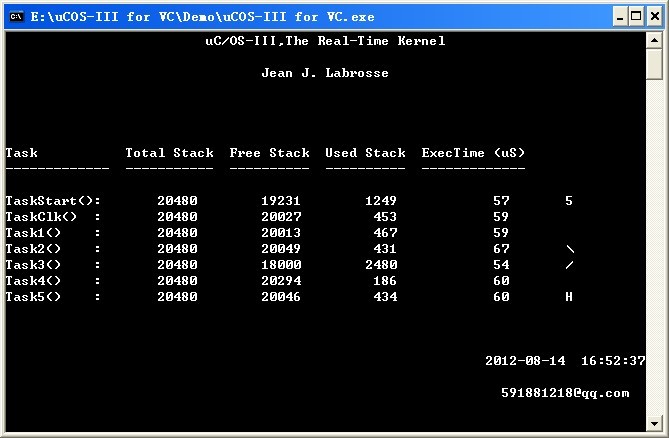The width and height of the screenshot is (669, 438).
Task: Minimize the uCOS-III console window
Action: (620, 17)
